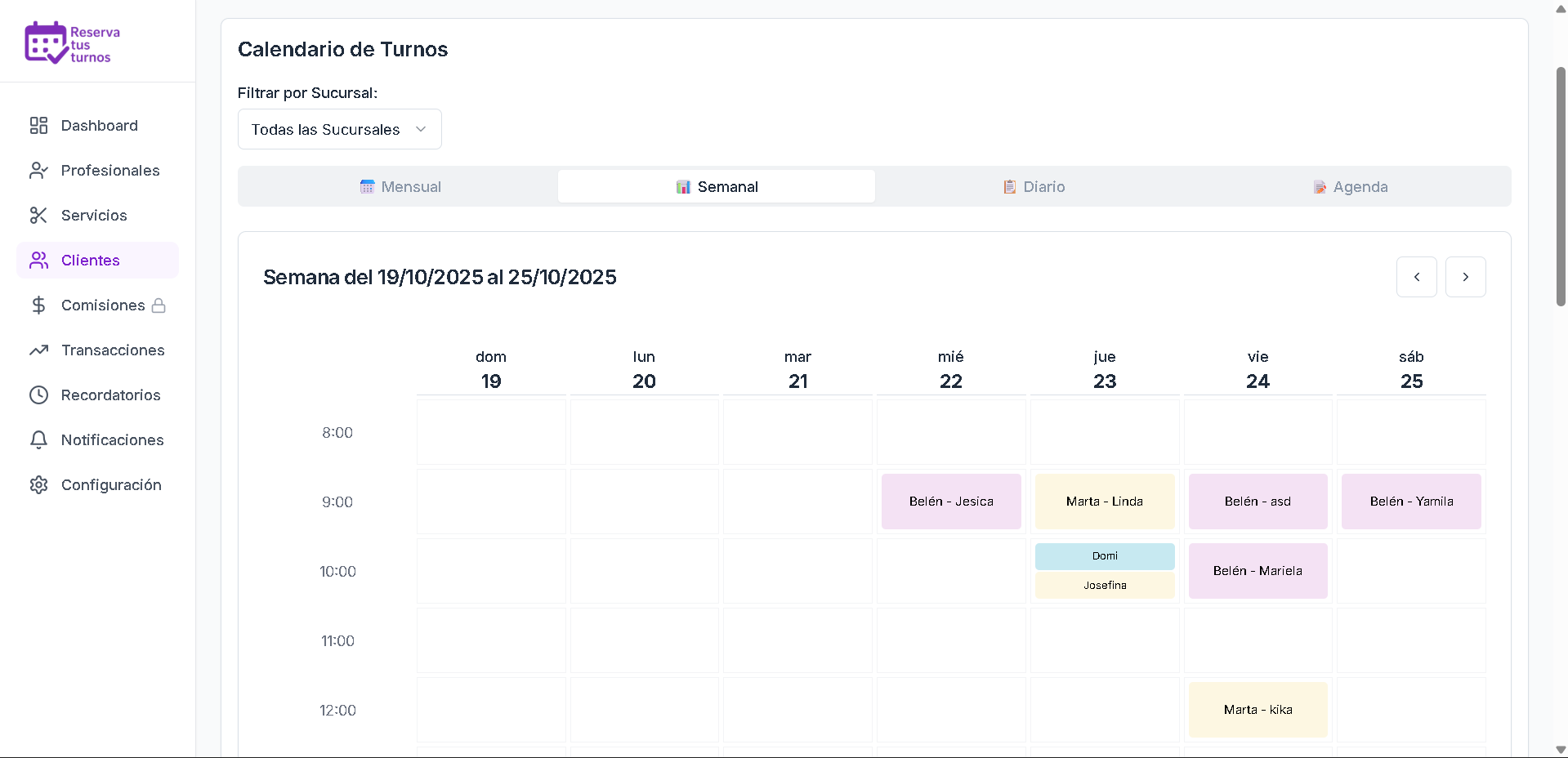
Task: Open Configuración using the gear icon
Action: (x=38, y=484)
